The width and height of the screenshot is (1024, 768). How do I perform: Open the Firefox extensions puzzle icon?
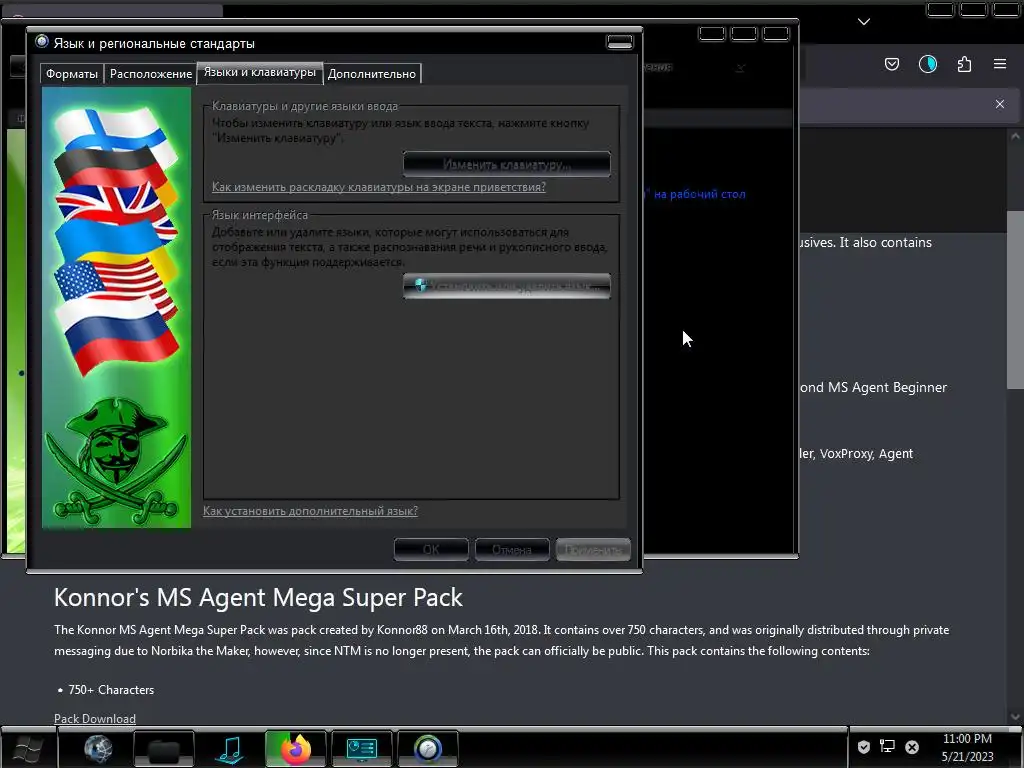pyautogui.click(x=964, y=64)
